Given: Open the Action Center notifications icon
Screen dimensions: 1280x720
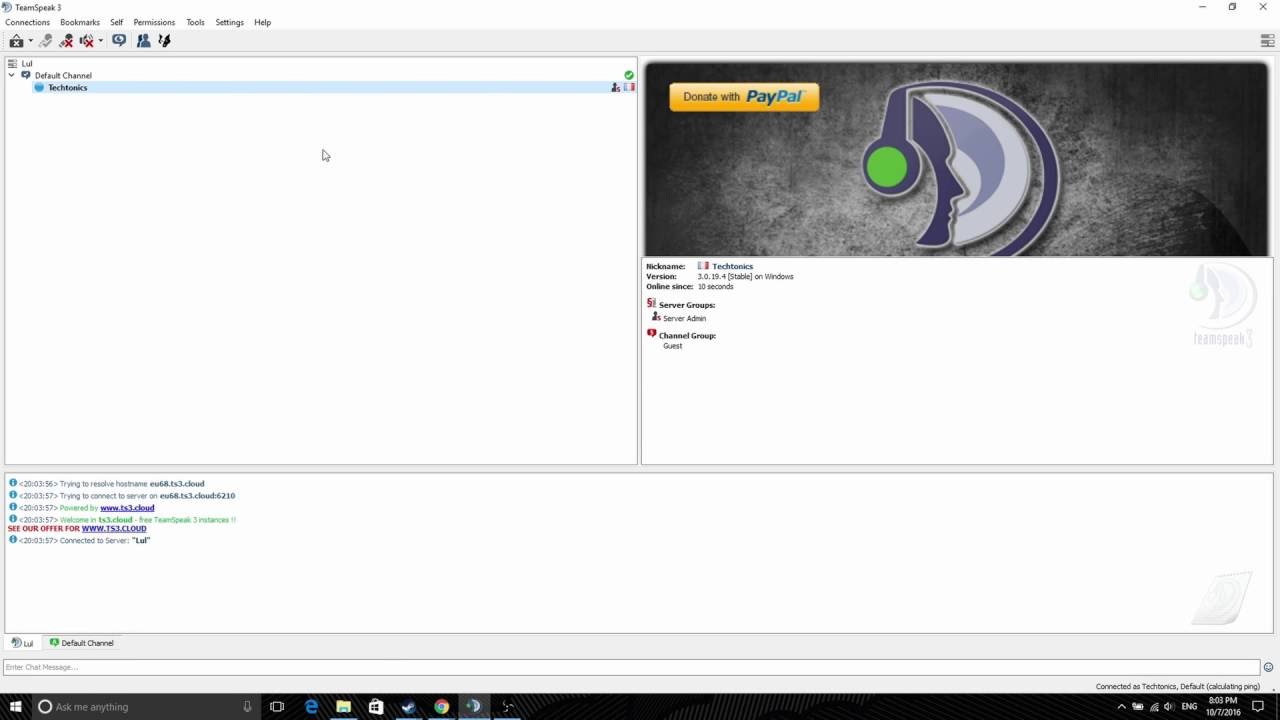Looking at the screenshot, I should [1258, 706].
